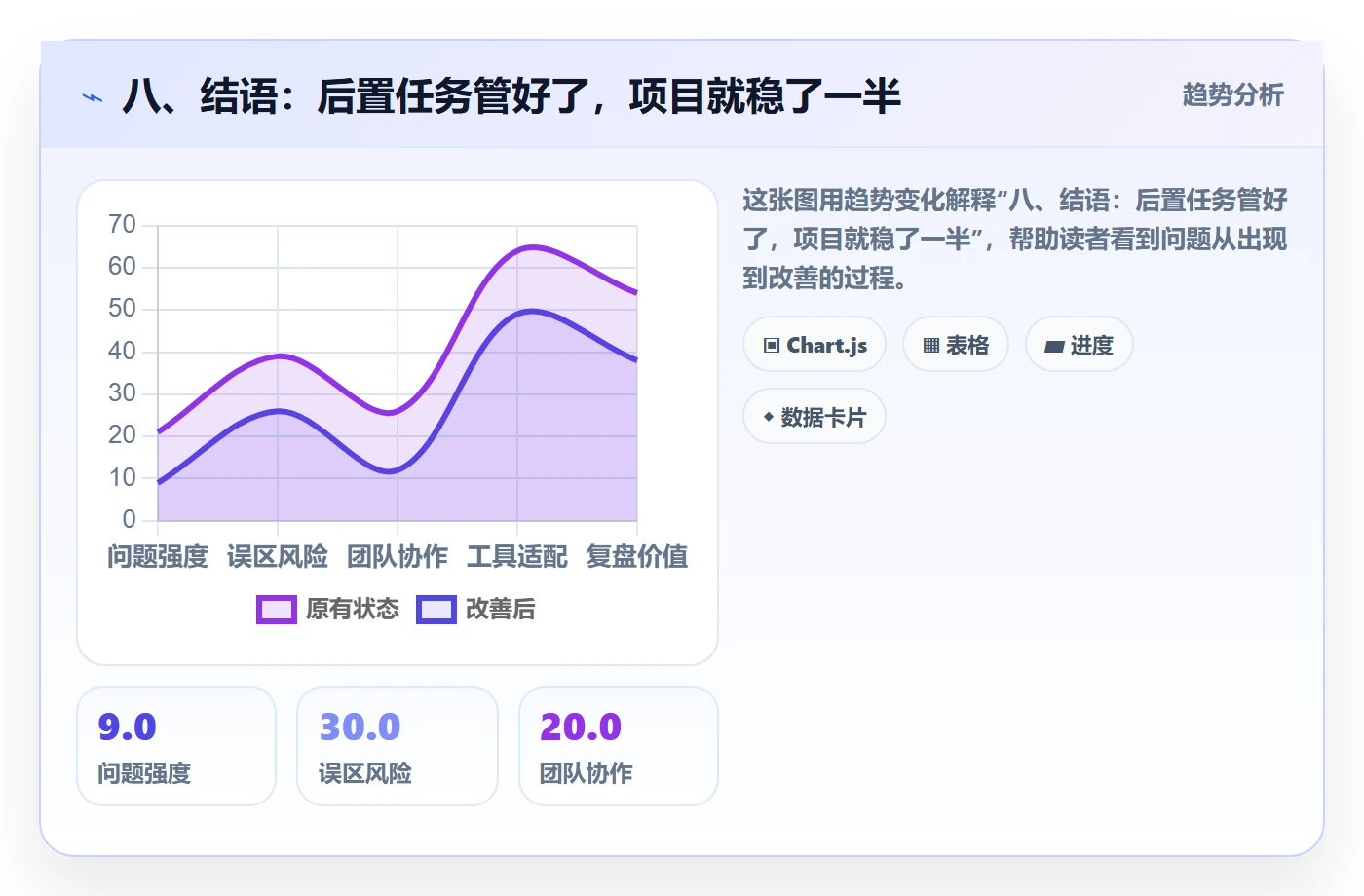
Task: Click the diamond icon in 数据卡片 tag
Action: click(x=769, y=417)
